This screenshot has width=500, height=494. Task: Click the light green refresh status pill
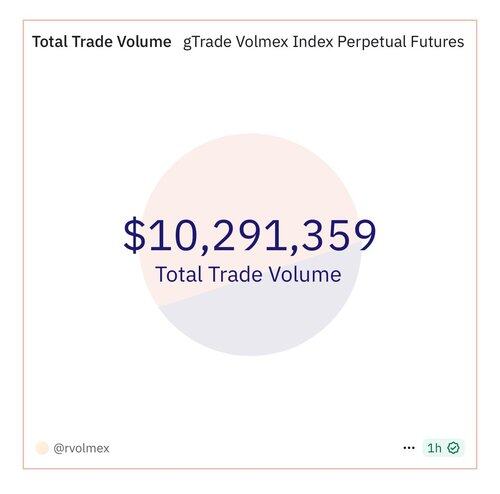(x=443, y=448)
